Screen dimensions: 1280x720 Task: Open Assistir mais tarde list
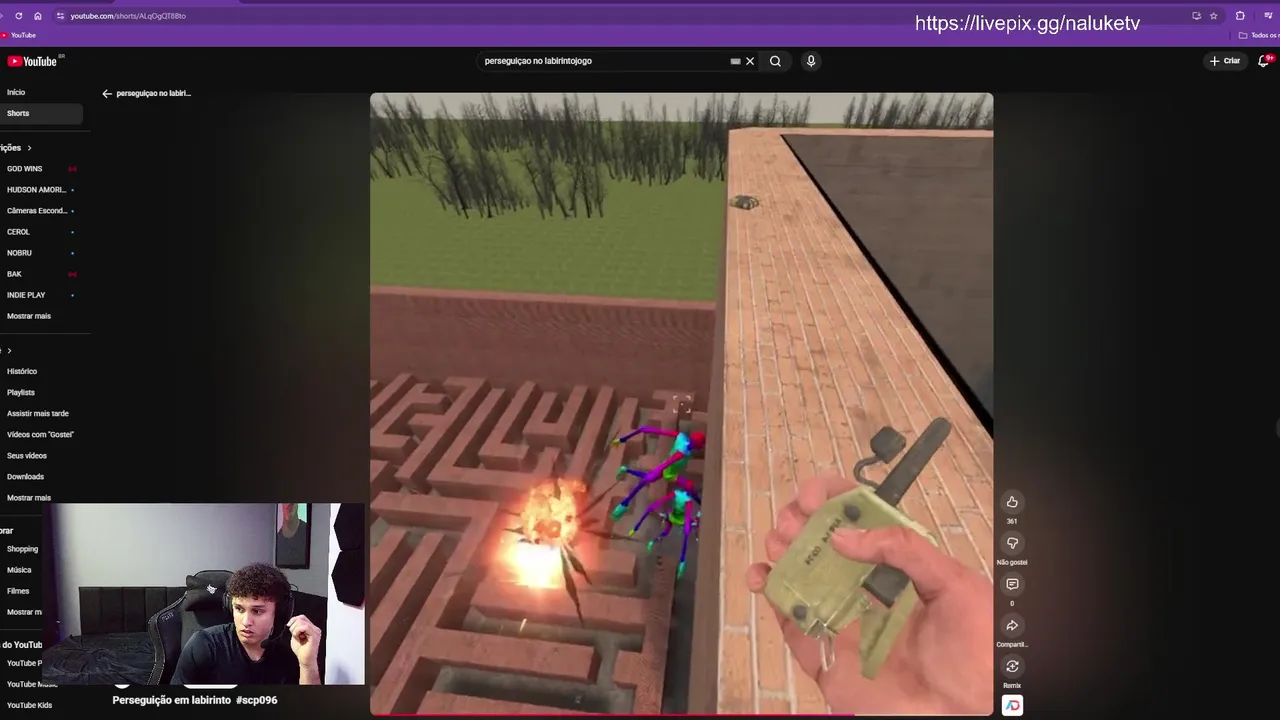(x=40, y=413)
